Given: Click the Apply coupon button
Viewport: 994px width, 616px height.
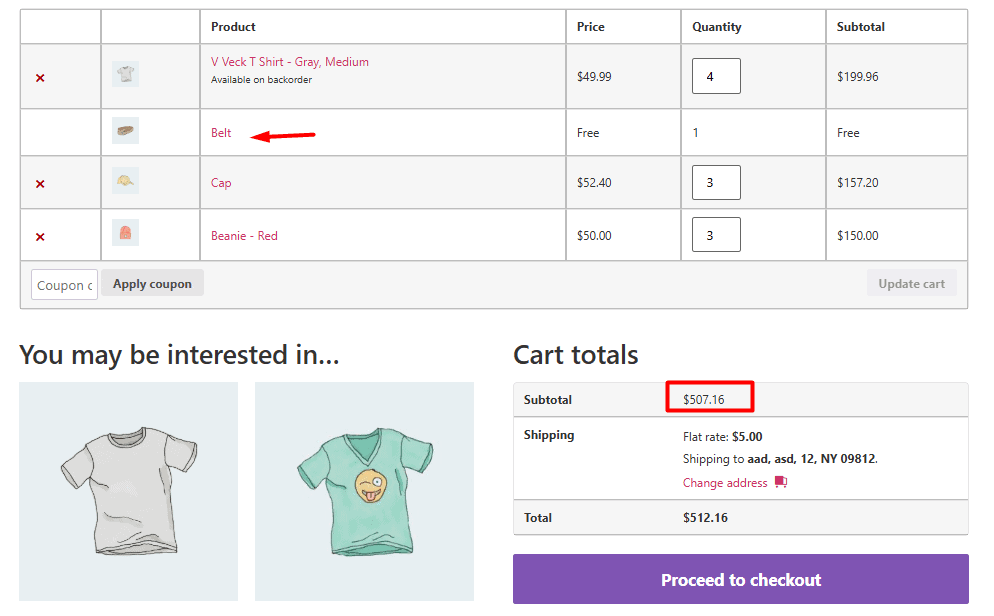Looking at the screenshot, I should coord(152,283).
